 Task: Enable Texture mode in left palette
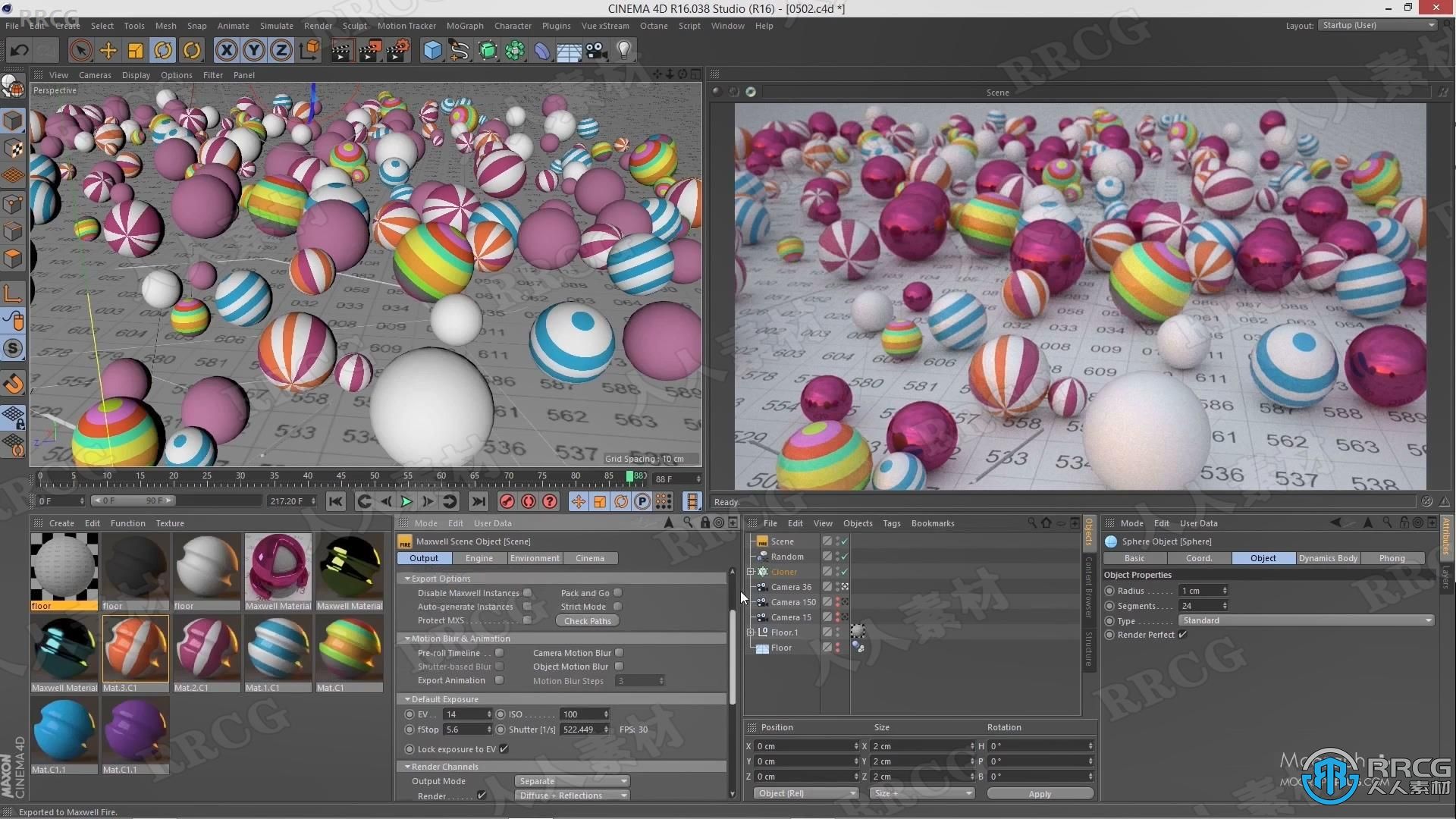13,148
